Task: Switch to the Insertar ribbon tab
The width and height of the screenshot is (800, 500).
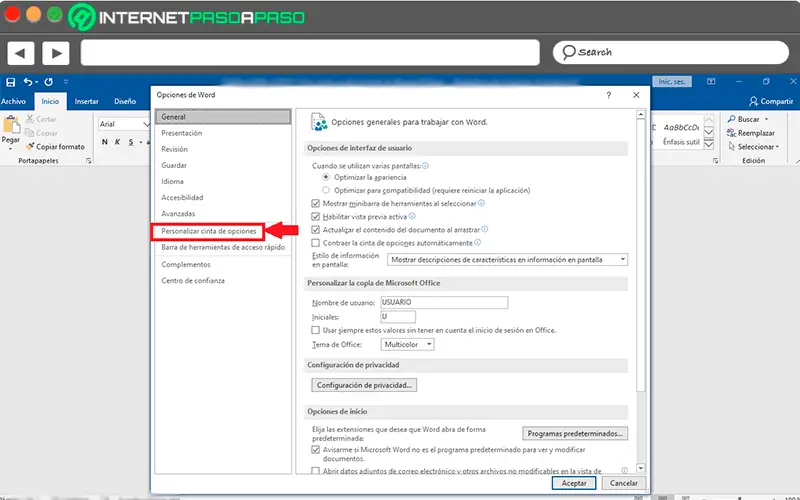Action: [x=86, y=101]
